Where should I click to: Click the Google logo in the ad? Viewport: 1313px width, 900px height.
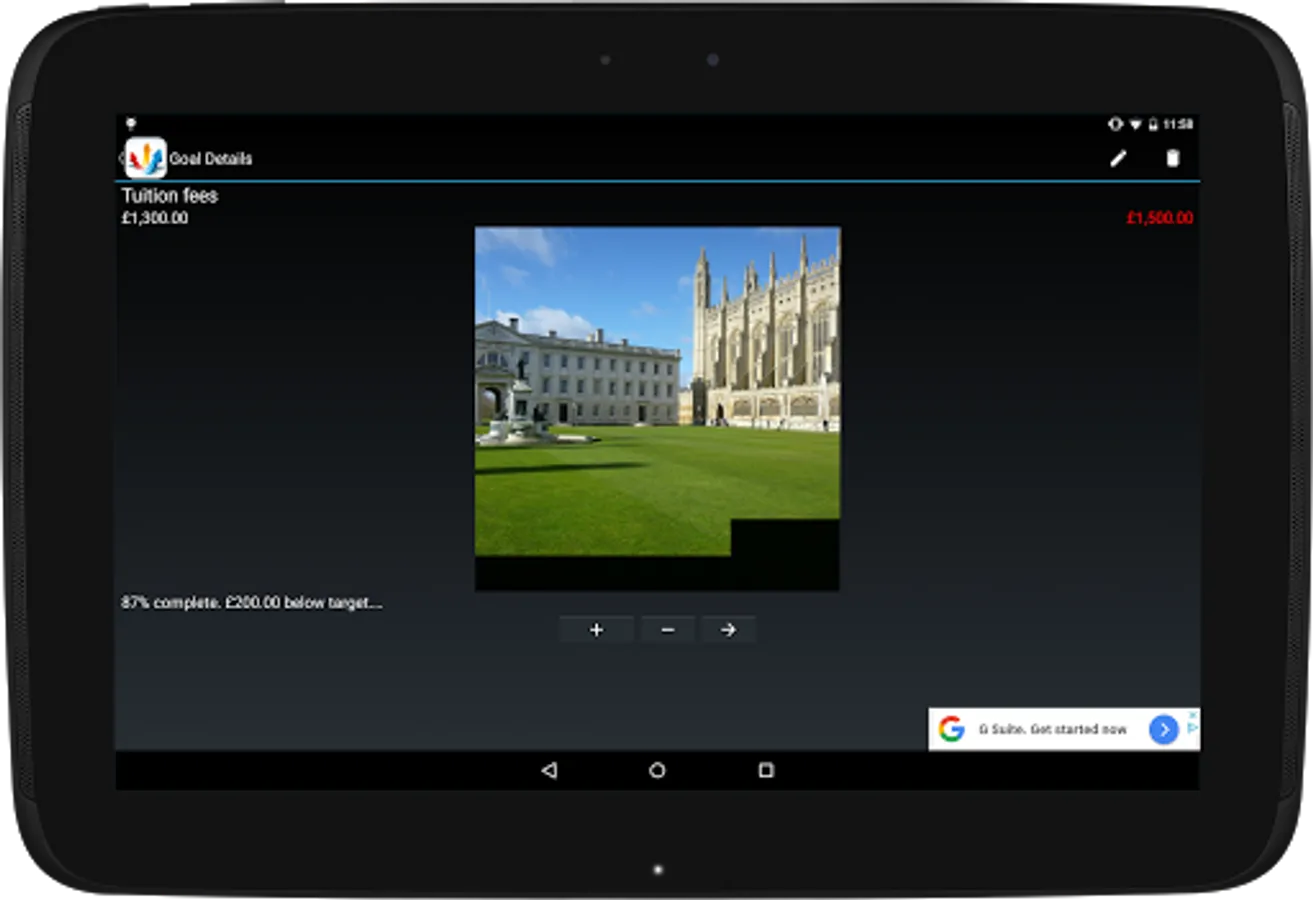(951, 730)
